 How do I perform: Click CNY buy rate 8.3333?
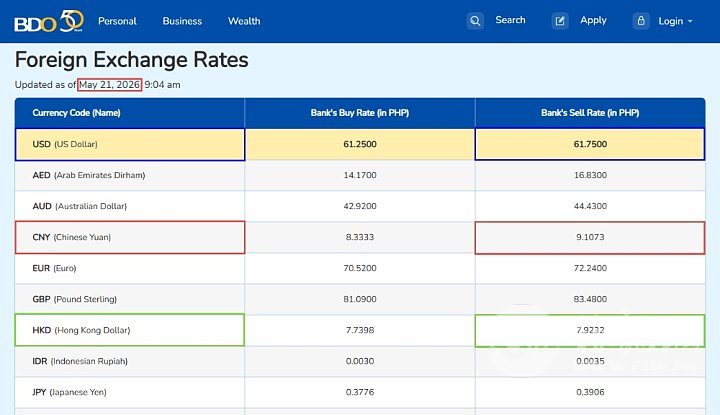(360, 237)
